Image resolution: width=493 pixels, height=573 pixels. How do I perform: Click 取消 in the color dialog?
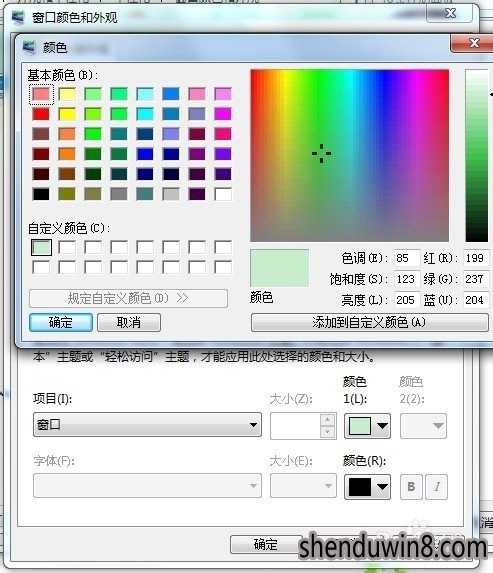click(129, 322)
